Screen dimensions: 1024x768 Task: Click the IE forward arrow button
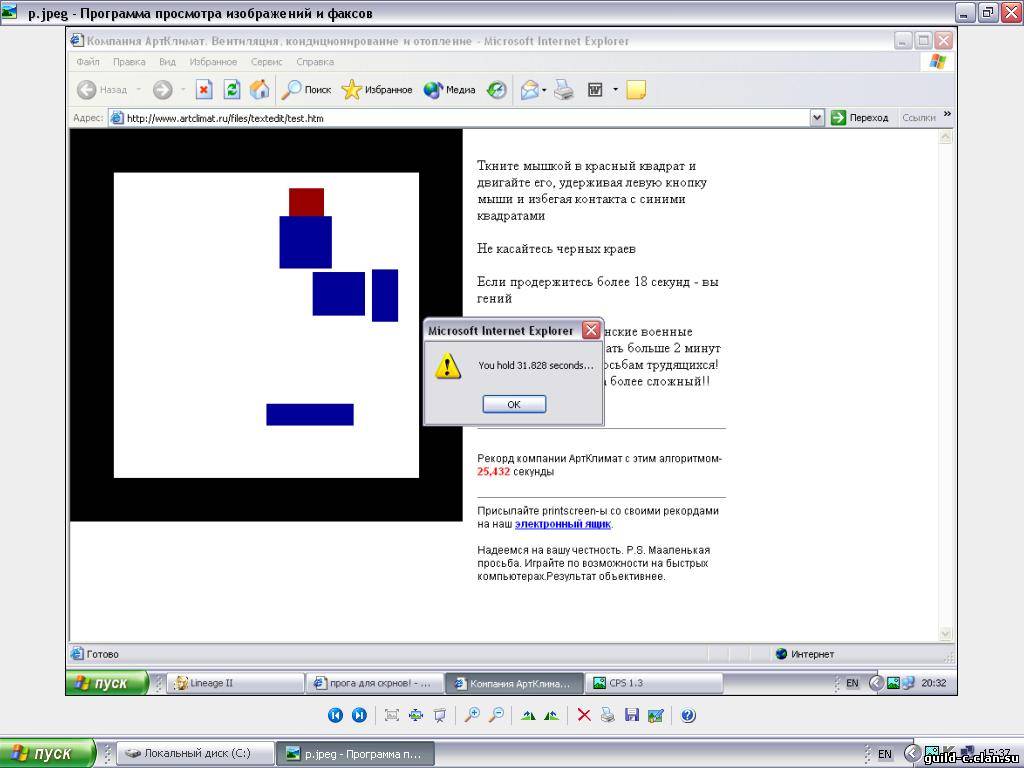(x=163, y=89)
